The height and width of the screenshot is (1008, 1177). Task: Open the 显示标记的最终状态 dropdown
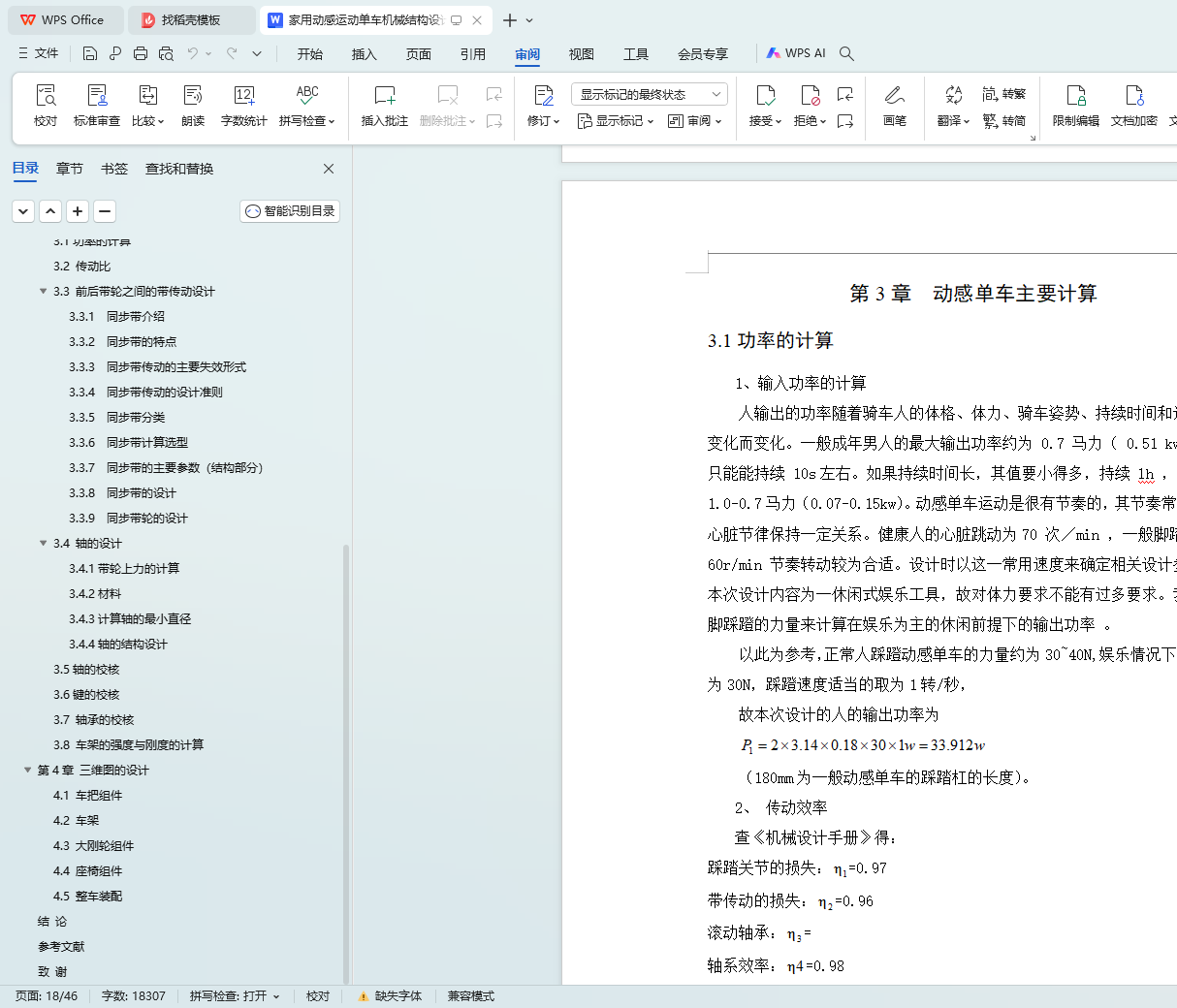click(650, 94)
